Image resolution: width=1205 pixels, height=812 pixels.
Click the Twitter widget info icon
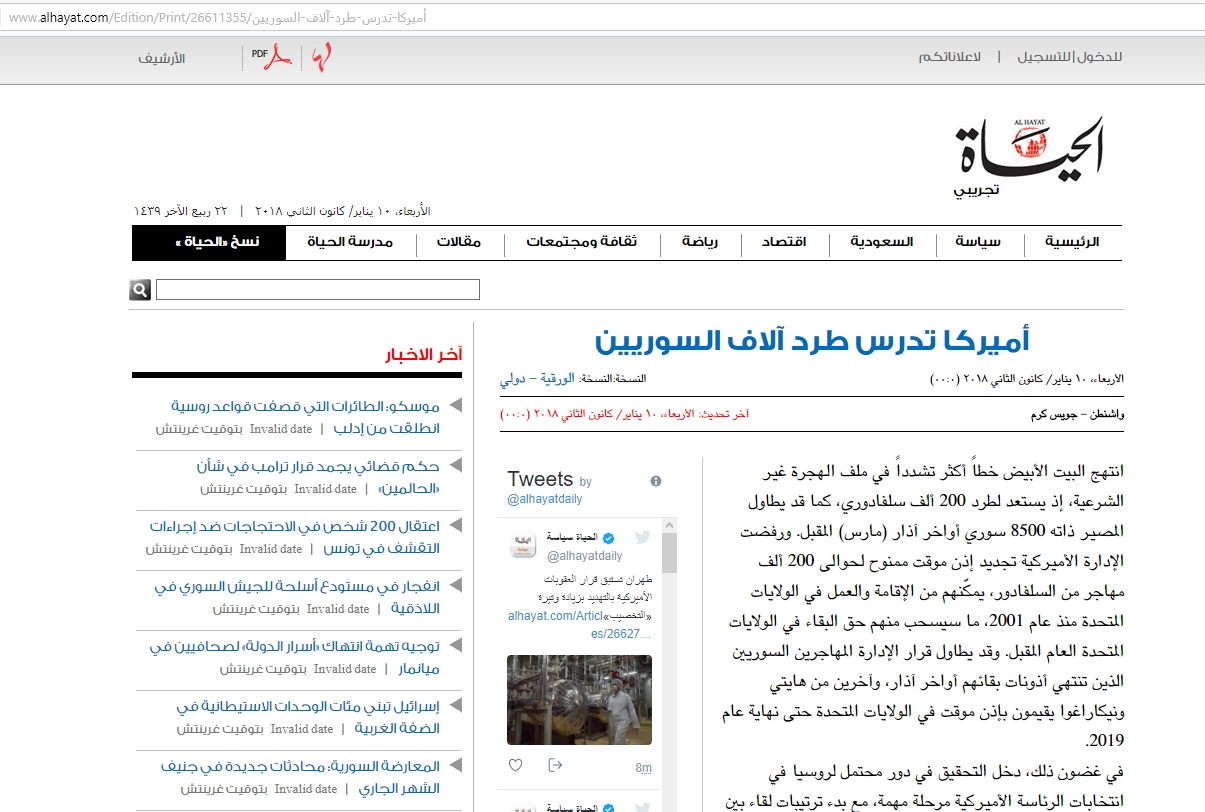pyautogui.click(x=656, y=481)
